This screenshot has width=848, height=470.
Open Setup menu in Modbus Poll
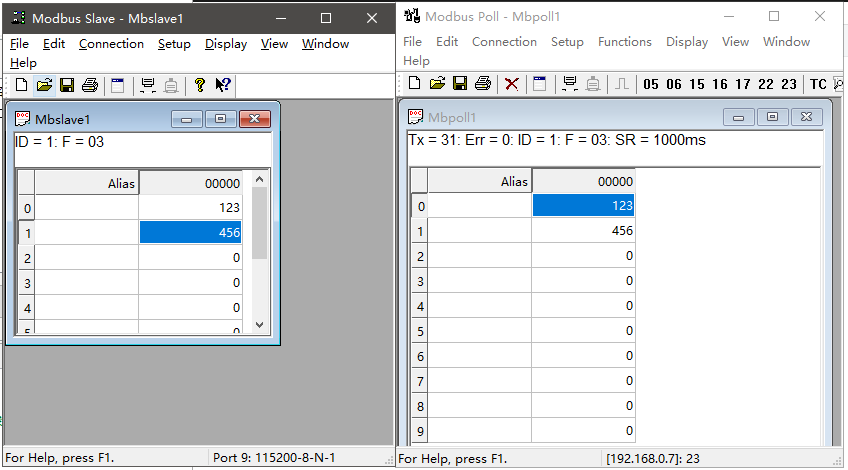pyautogui.click(x=567, y=42)
